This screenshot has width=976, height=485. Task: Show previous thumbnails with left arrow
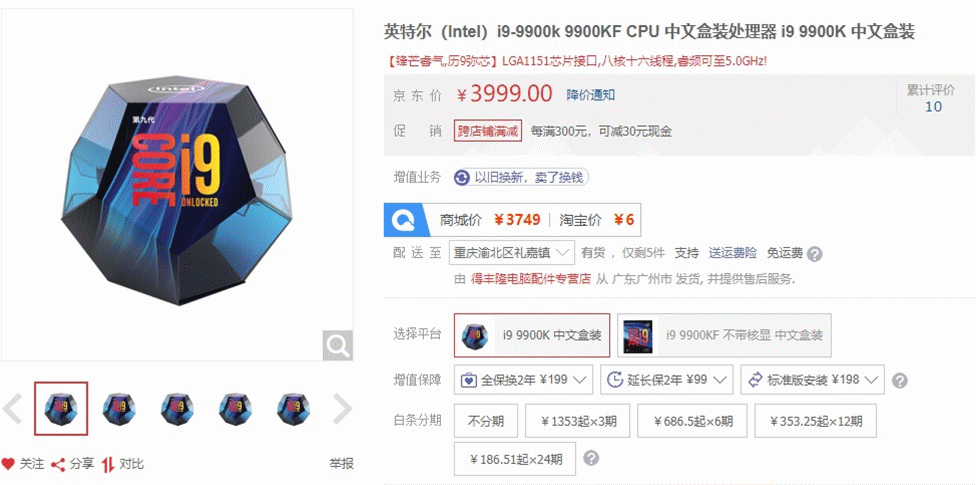pyautogui.click(x=12, y=408)
